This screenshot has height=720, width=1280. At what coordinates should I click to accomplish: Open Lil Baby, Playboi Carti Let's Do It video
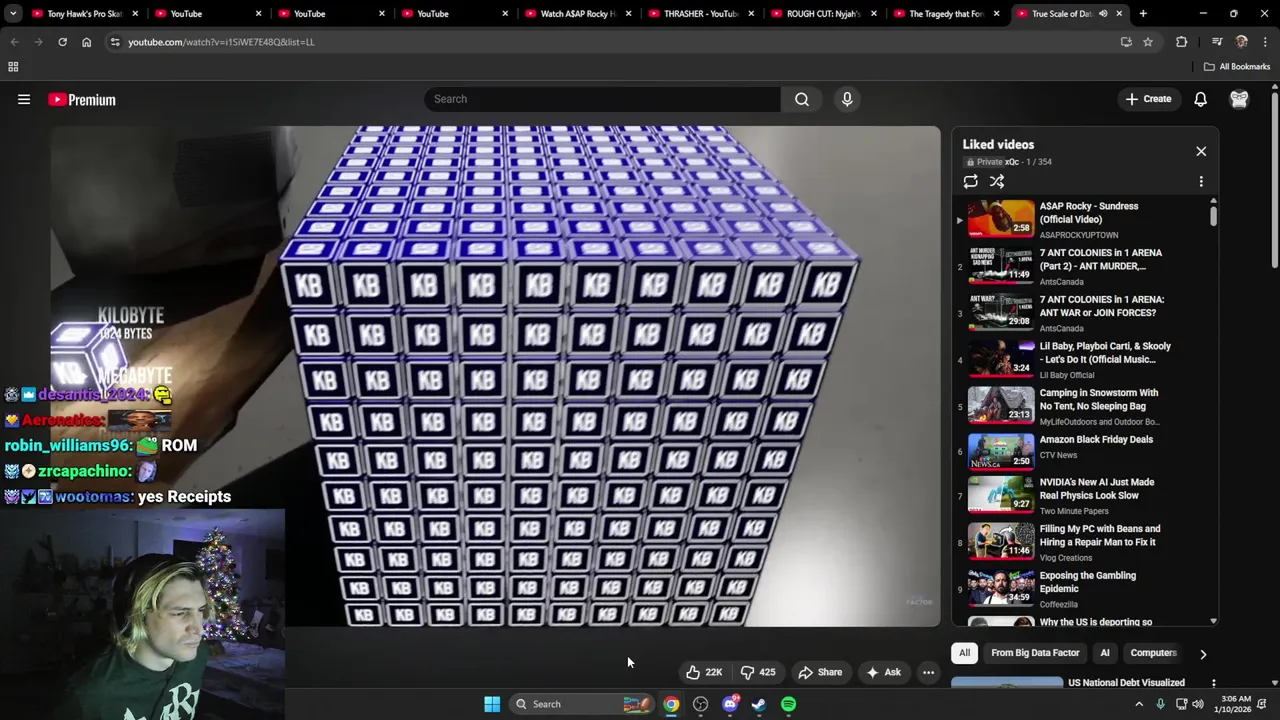pos(1080,359)
